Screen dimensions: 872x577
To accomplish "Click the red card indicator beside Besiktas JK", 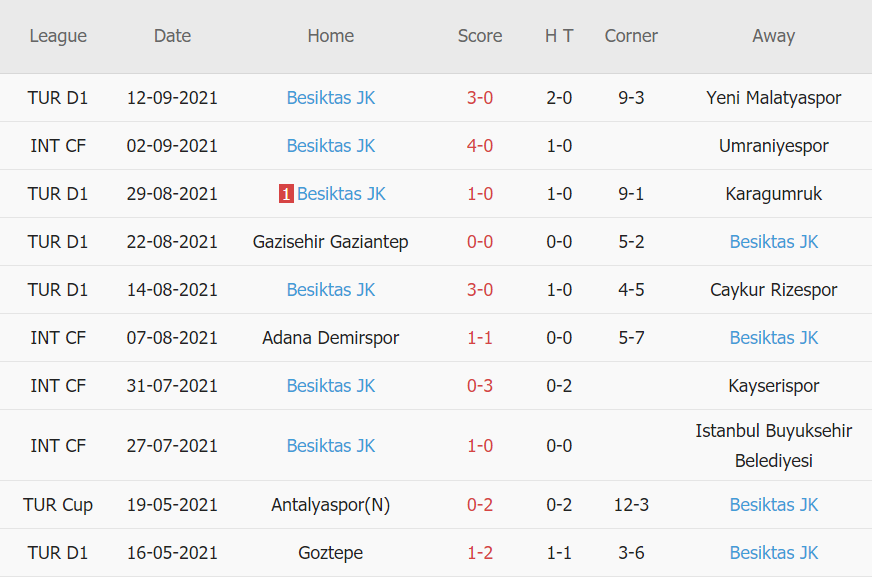I will pos(286,194).
